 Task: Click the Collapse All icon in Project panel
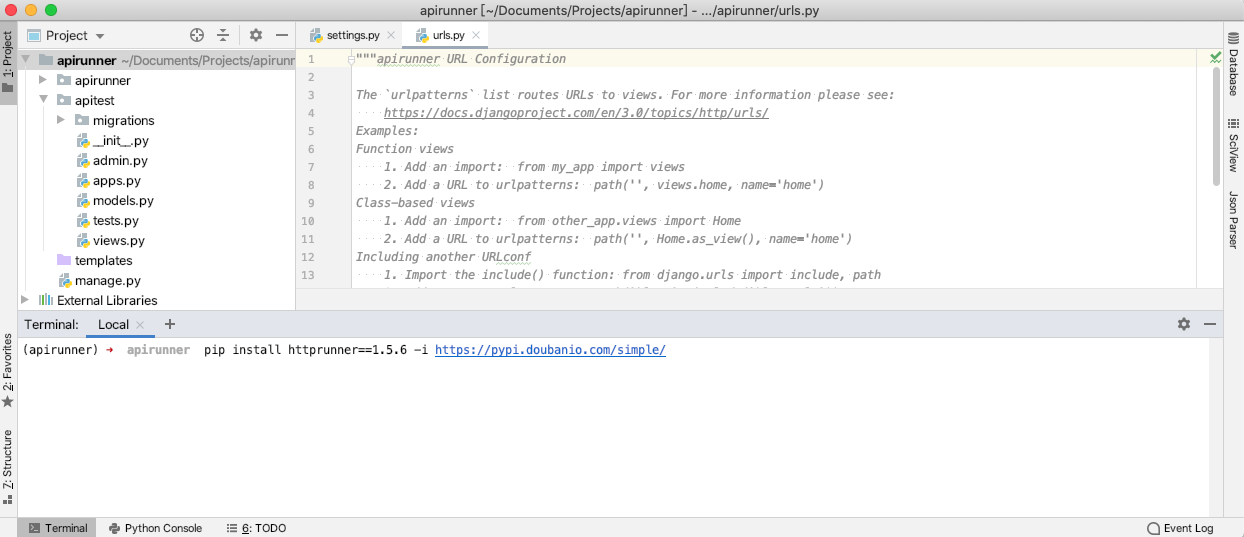click(x=222, y=35)
